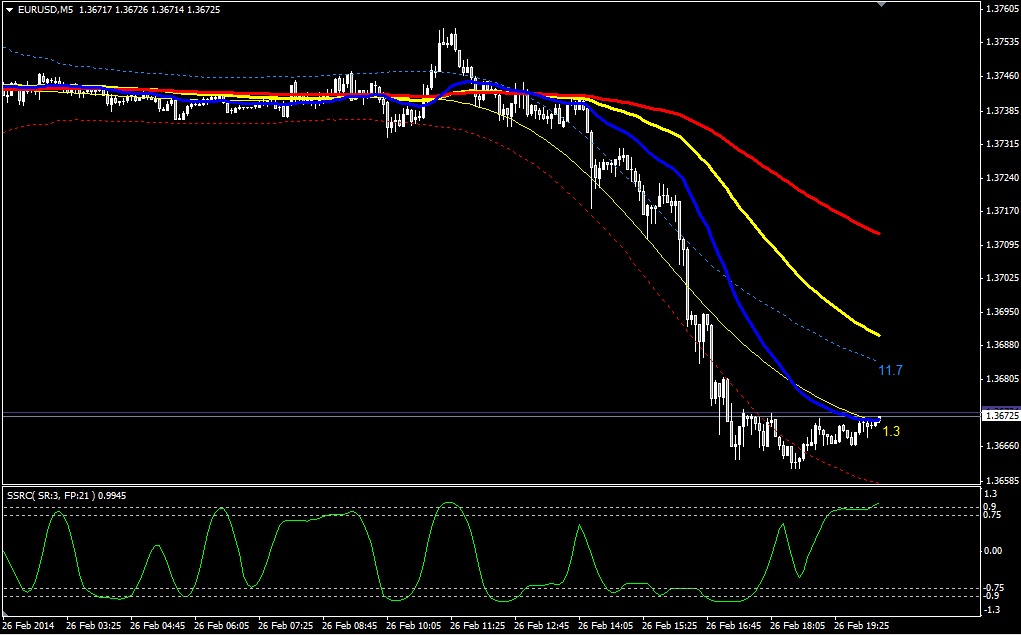Click the 0.00 level on SSRC scale
This screenshot has width=1021, height=635.
coord(992,551)
